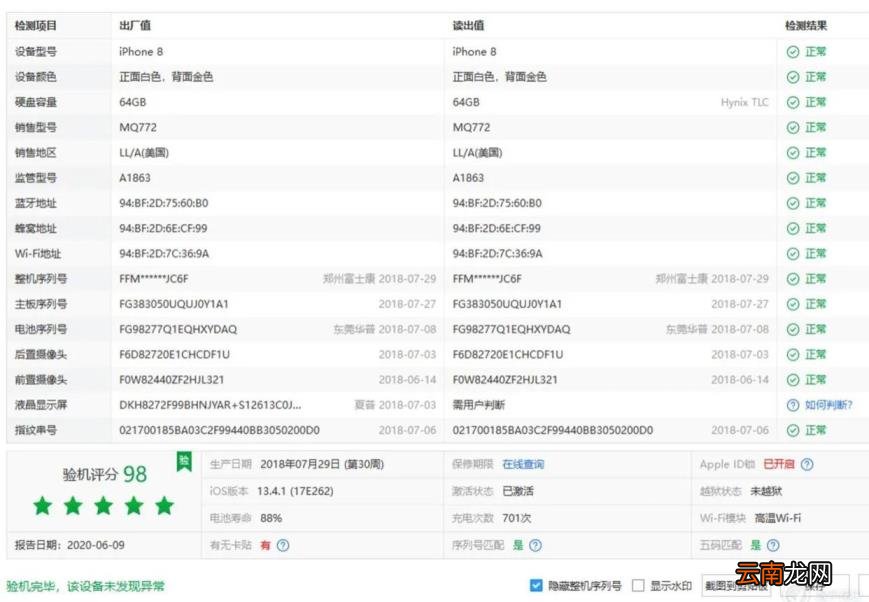Click the green check icon in 设备颜色 row
This screenshot has height=602, width=869.
pyautogui.click(x=793, y=77)
